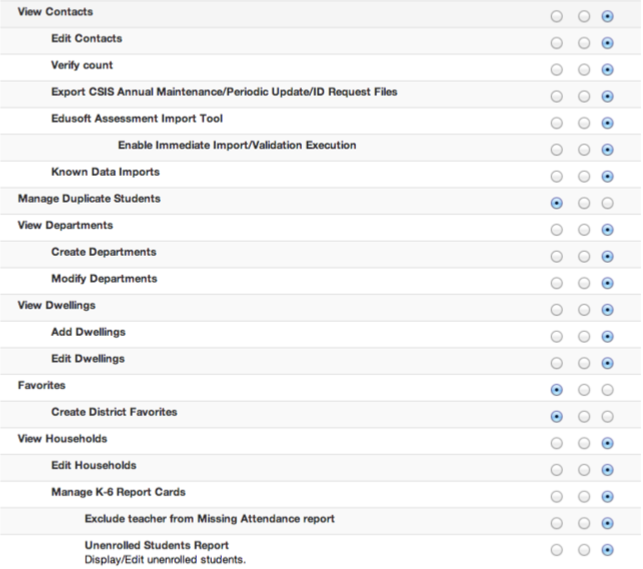Click the 'Manage Duplicate Students' label
Image resolution: width=643 pixels, height=569 pixels.
pyautogui.click(x=89, y=198)
